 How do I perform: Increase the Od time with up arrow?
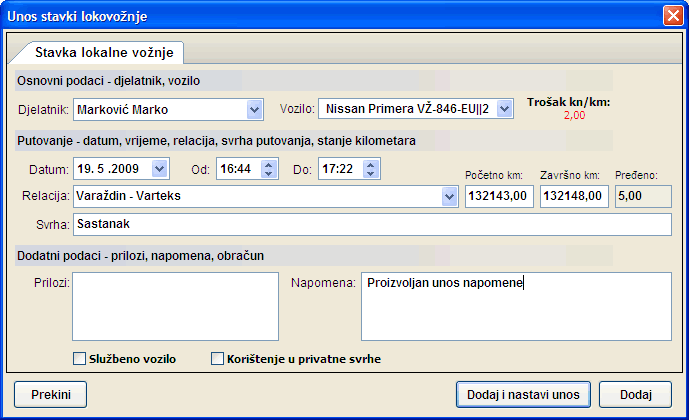click(x=267, y=164)
